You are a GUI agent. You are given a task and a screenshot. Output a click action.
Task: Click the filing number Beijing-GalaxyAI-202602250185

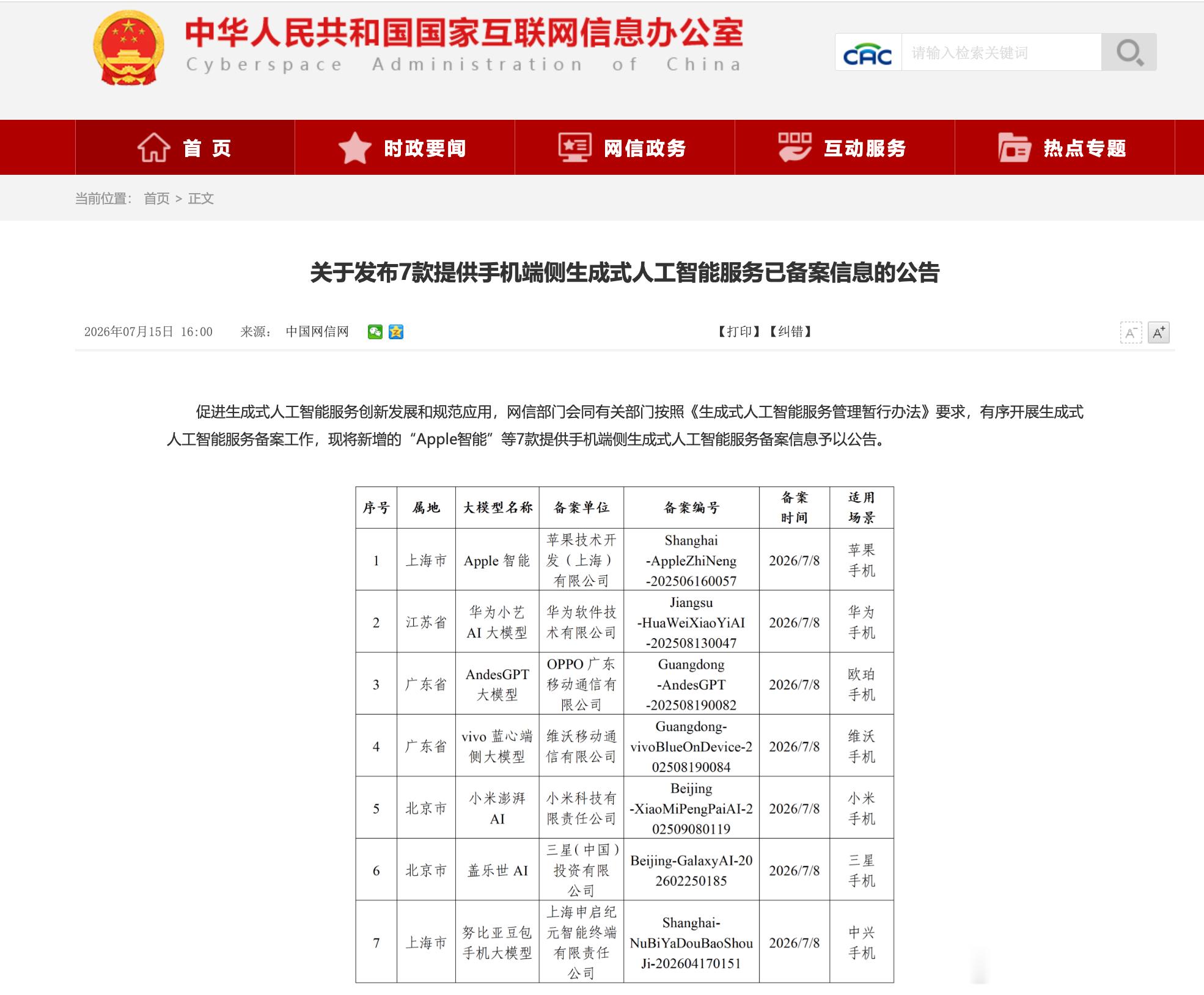click(691, 870)
